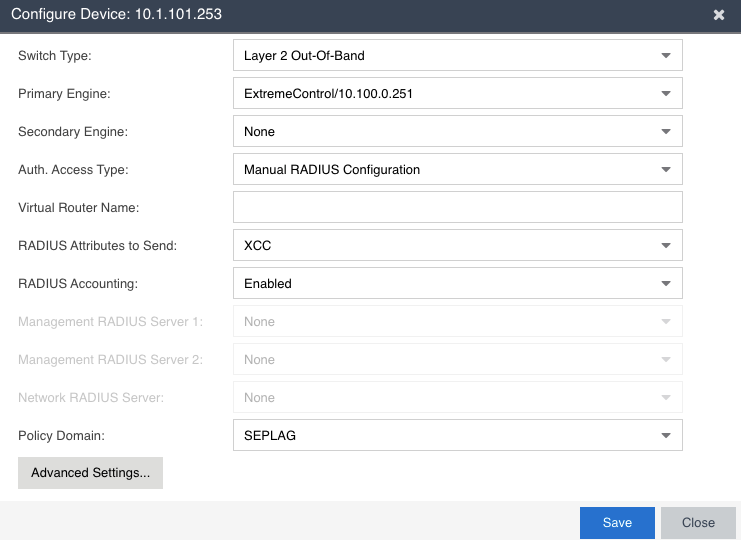Close the Configure Device dialog with the X icon

(x=718, y=15)
